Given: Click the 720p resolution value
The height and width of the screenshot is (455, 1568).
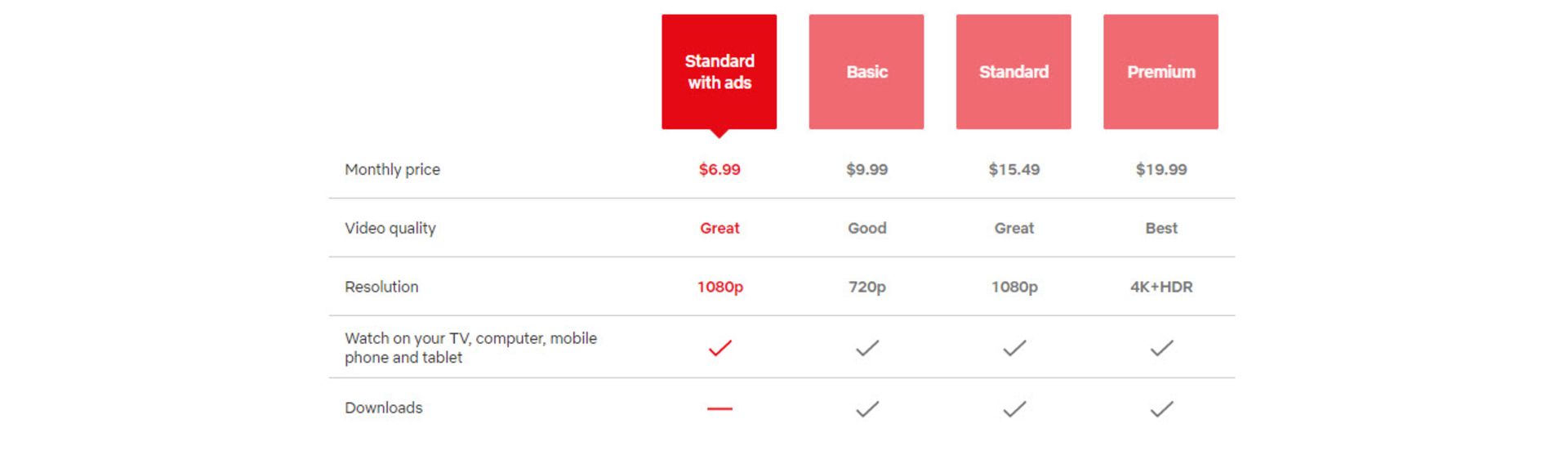Looking at the screenshot, I should tap(866, 287).
